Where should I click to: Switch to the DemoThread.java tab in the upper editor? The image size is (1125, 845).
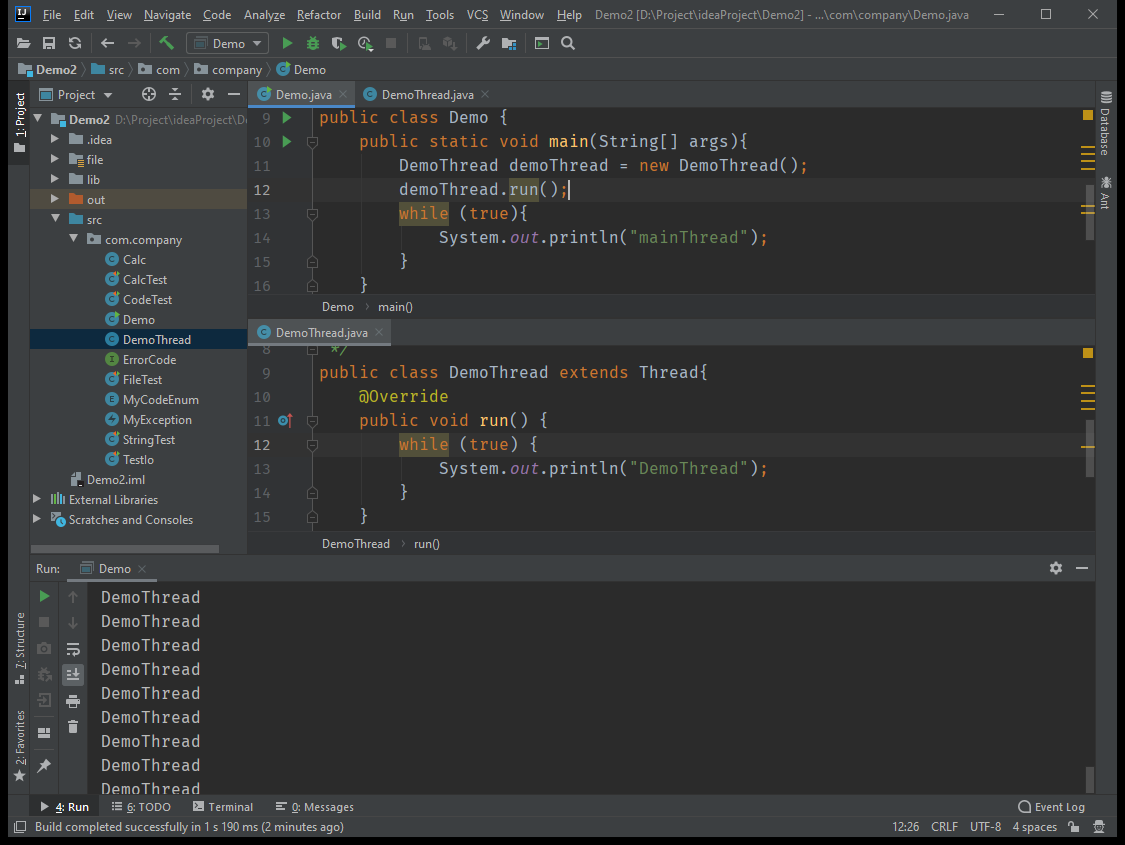coord(426,95)
